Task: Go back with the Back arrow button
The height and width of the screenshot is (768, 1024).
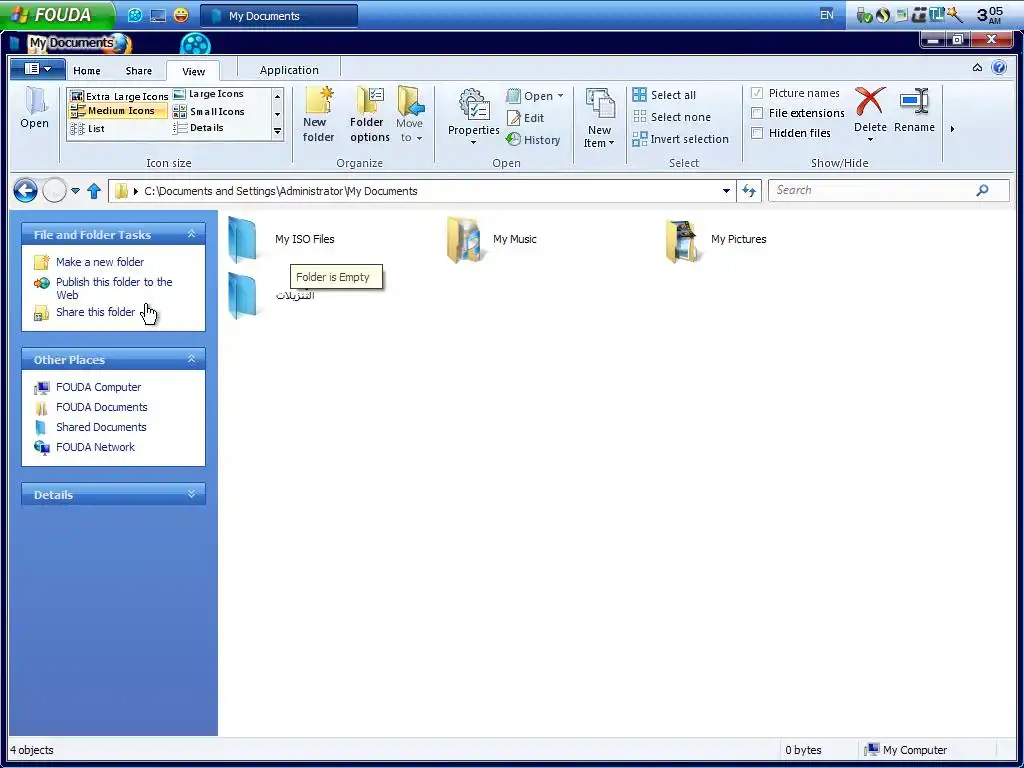Action: [x=25, y=191]
